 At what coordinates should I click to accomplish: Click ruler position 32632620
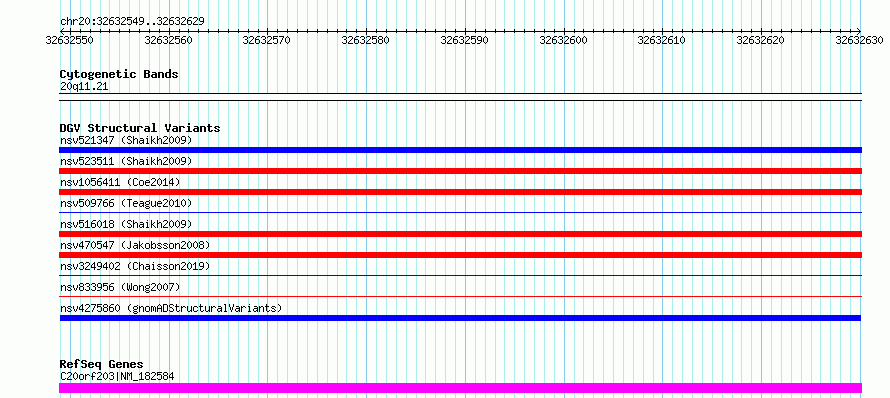tap(761, 40)
